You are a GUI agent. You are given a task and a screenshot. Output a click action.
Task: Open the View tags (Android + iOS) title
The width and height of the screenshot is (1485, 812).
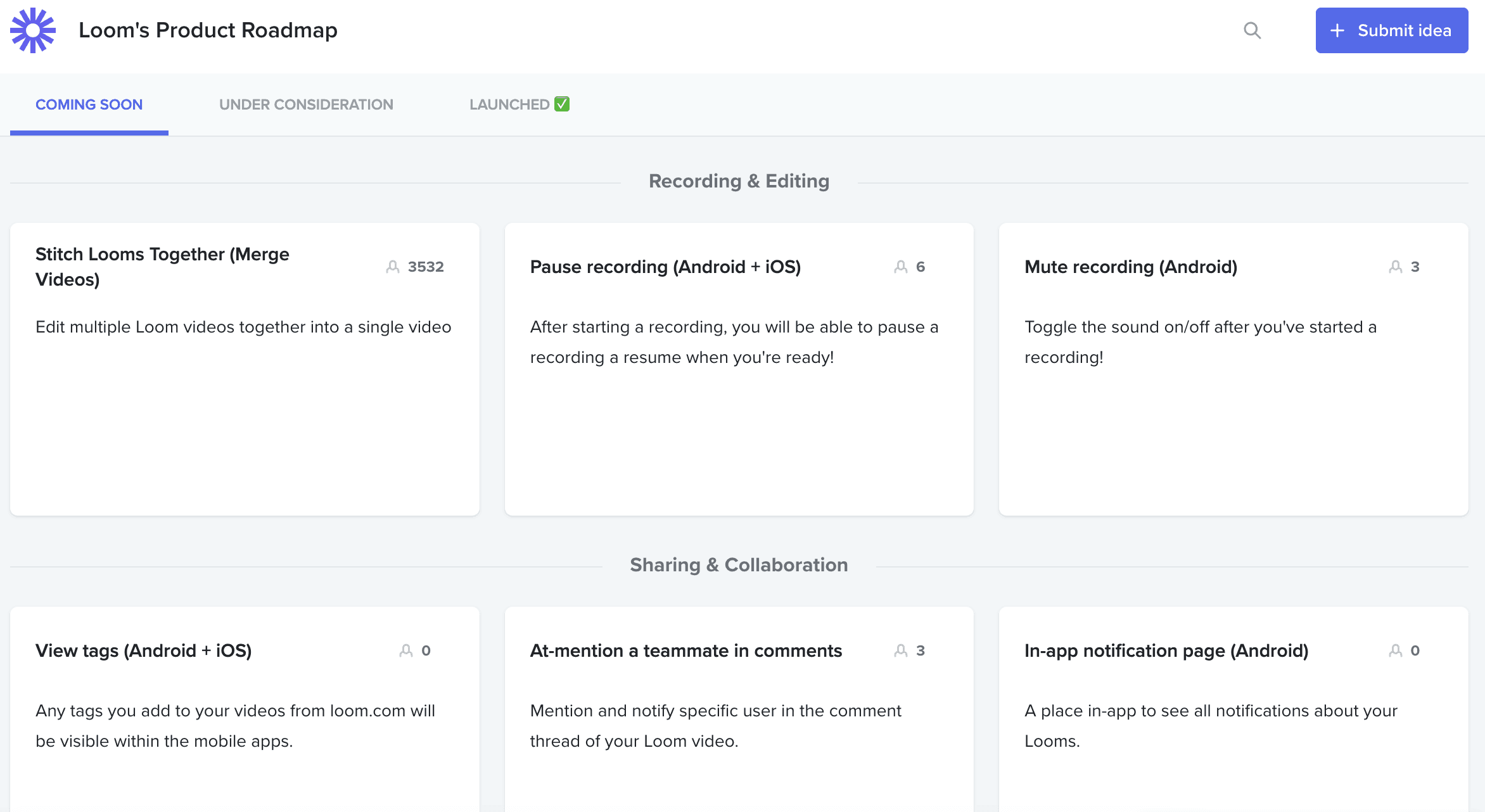click(144, 650)
